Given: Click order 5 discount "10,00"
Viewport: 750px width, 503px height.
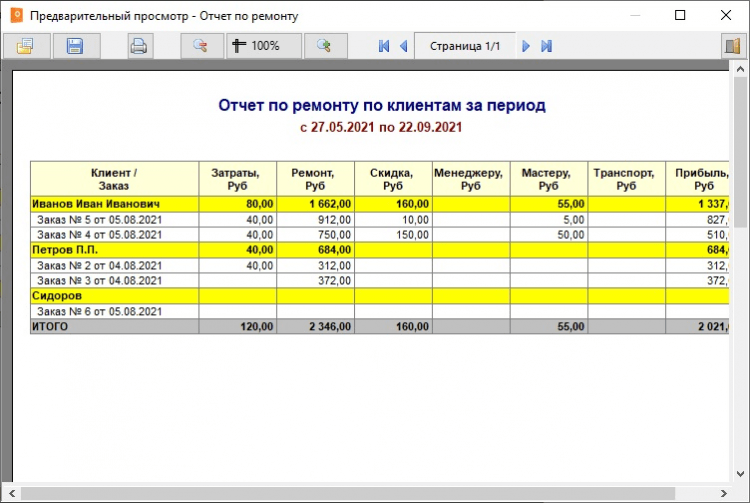Looking at the screenshot, I should click(x=415, y=220).
